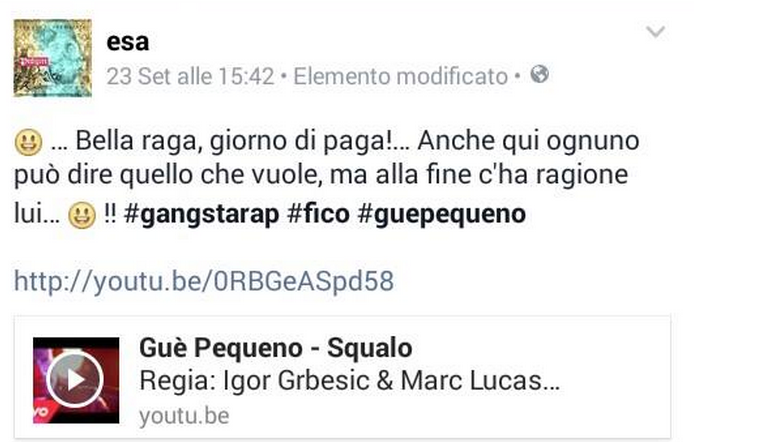Open the Guè Pequeno - Squalo title
The image size is (760, 448).
coord(276,348)
